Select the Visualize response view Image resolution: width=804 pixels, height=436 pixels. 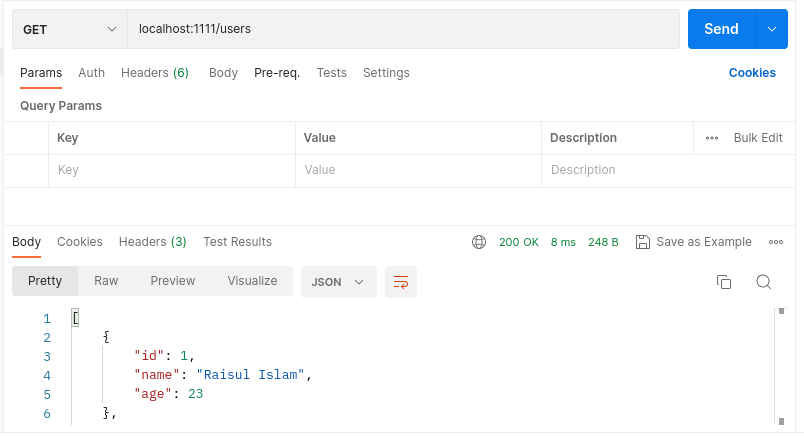tap(252, 281)
